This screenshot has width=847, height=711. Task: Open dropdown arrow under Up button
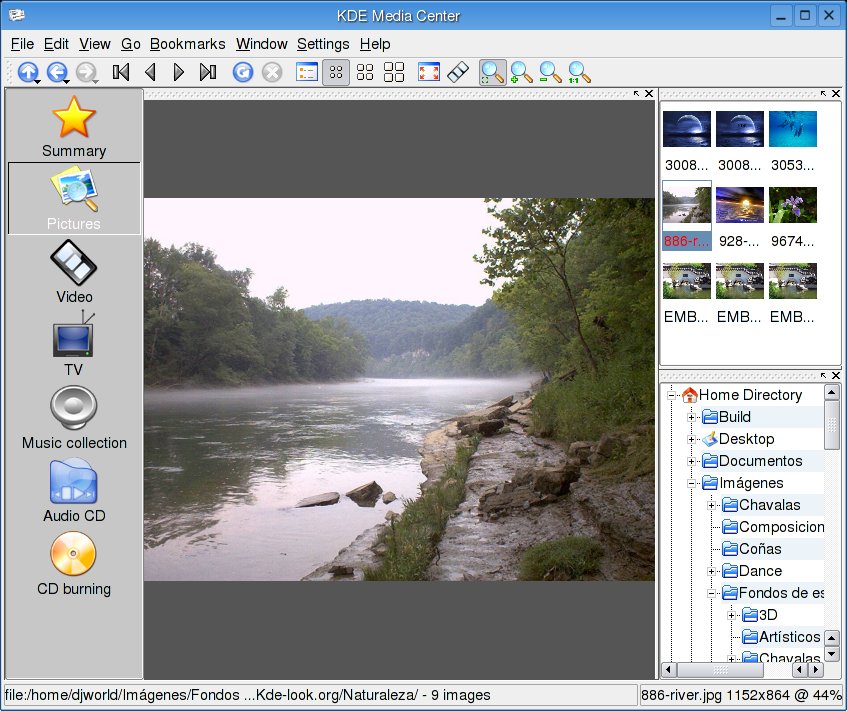tap(38, 82)
